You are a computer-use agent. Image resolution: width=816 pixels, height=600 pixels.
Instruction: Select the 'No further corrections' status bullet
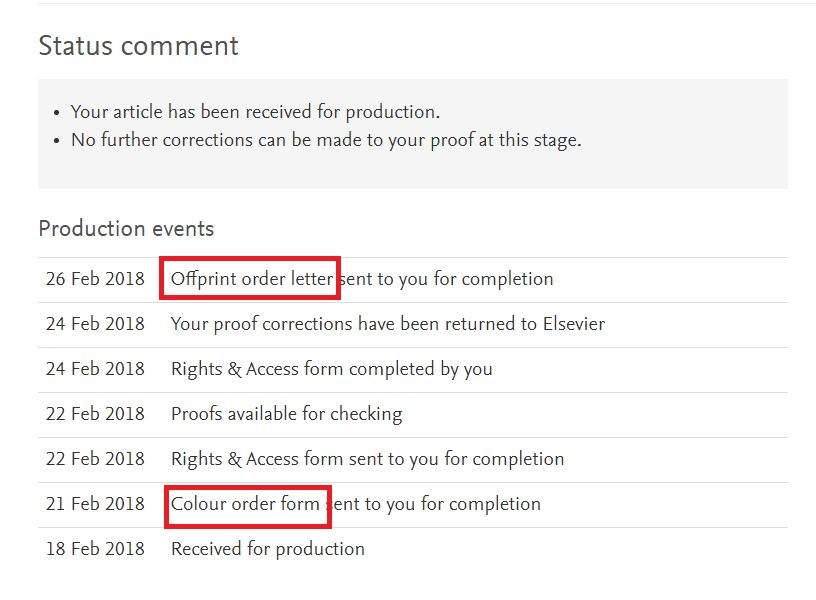click(x=326, y=140)
